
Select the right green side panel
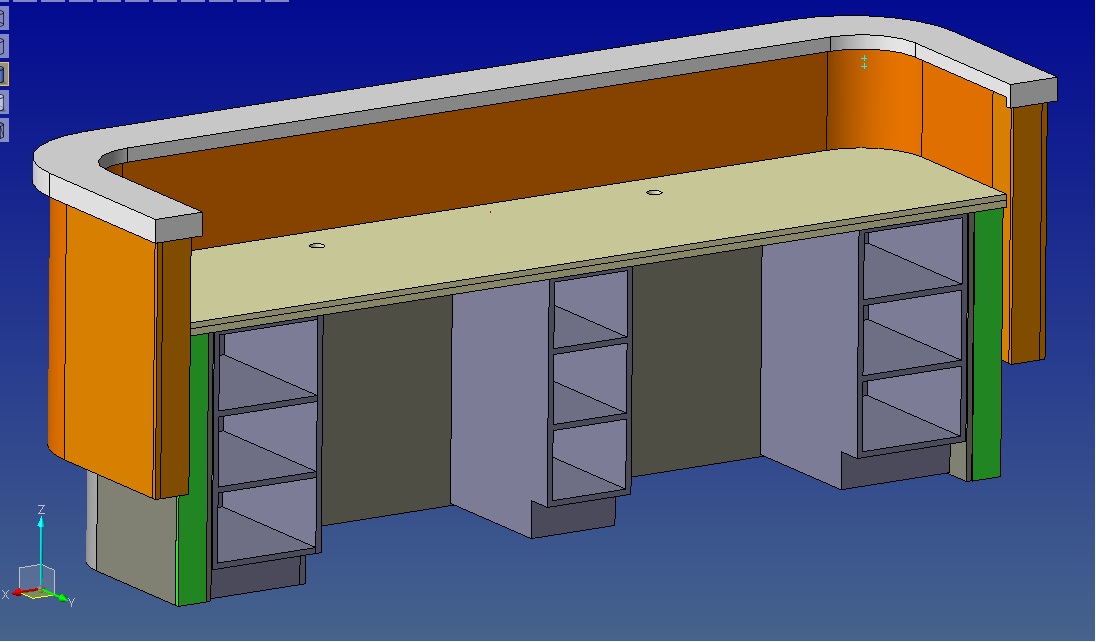(987, 344)
